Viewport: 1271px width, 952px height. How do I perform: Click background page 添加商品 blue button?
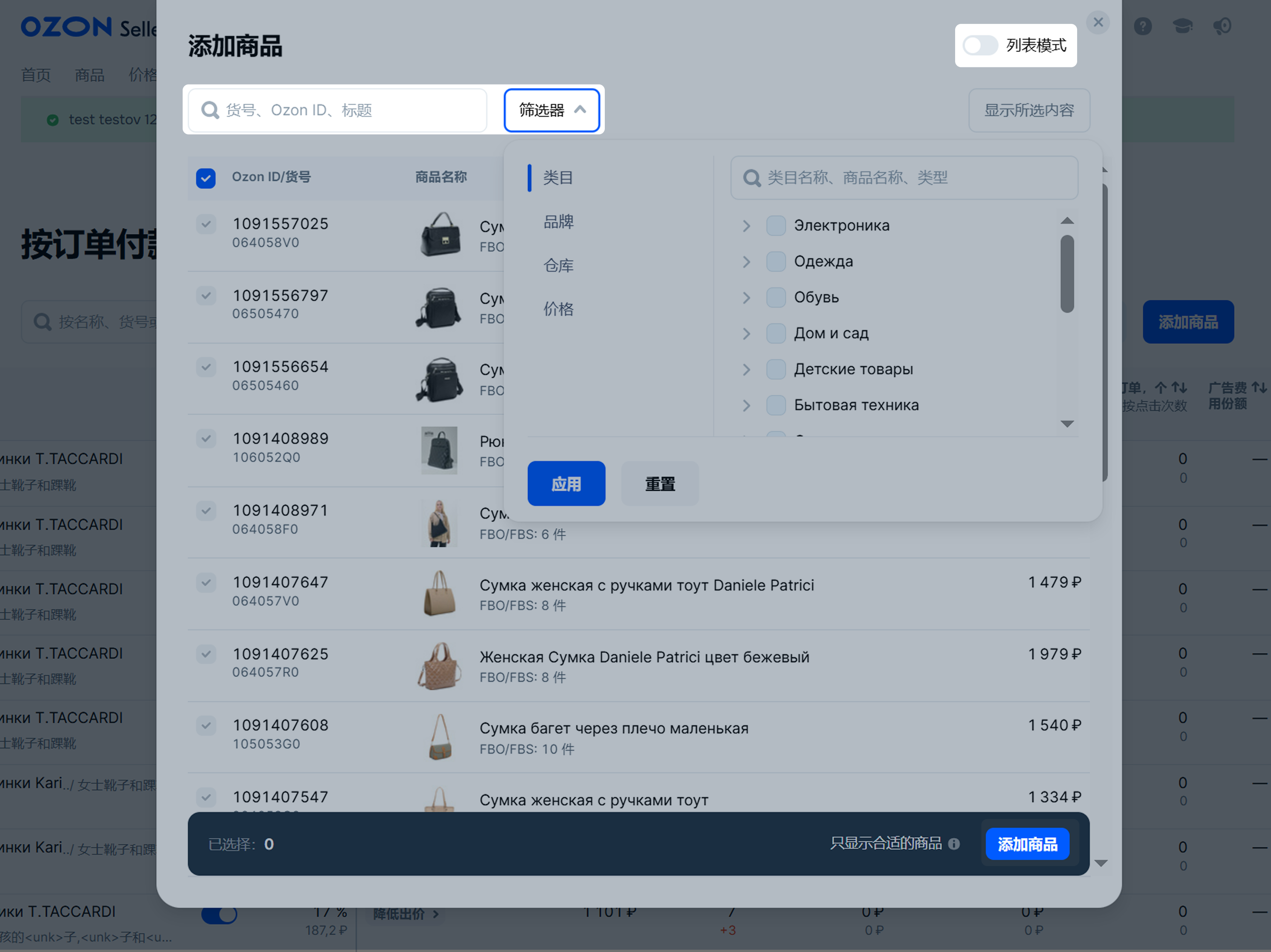[1188, 322]
